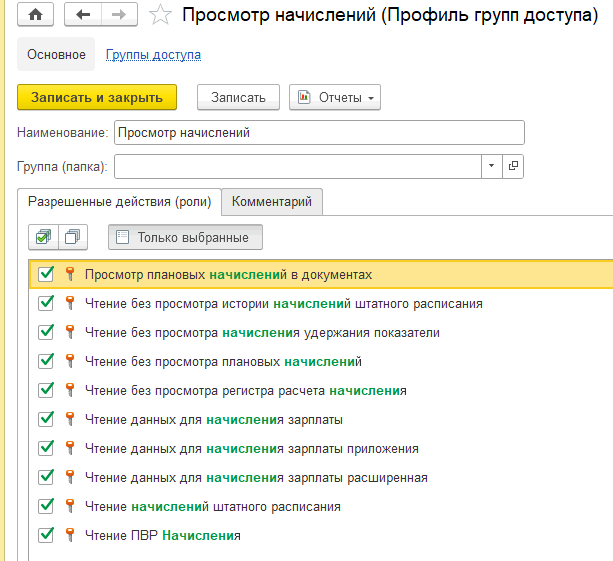Select row text Чтение ПВР Начисления
This screenshot has width=613, height=561.
point(163,535)
